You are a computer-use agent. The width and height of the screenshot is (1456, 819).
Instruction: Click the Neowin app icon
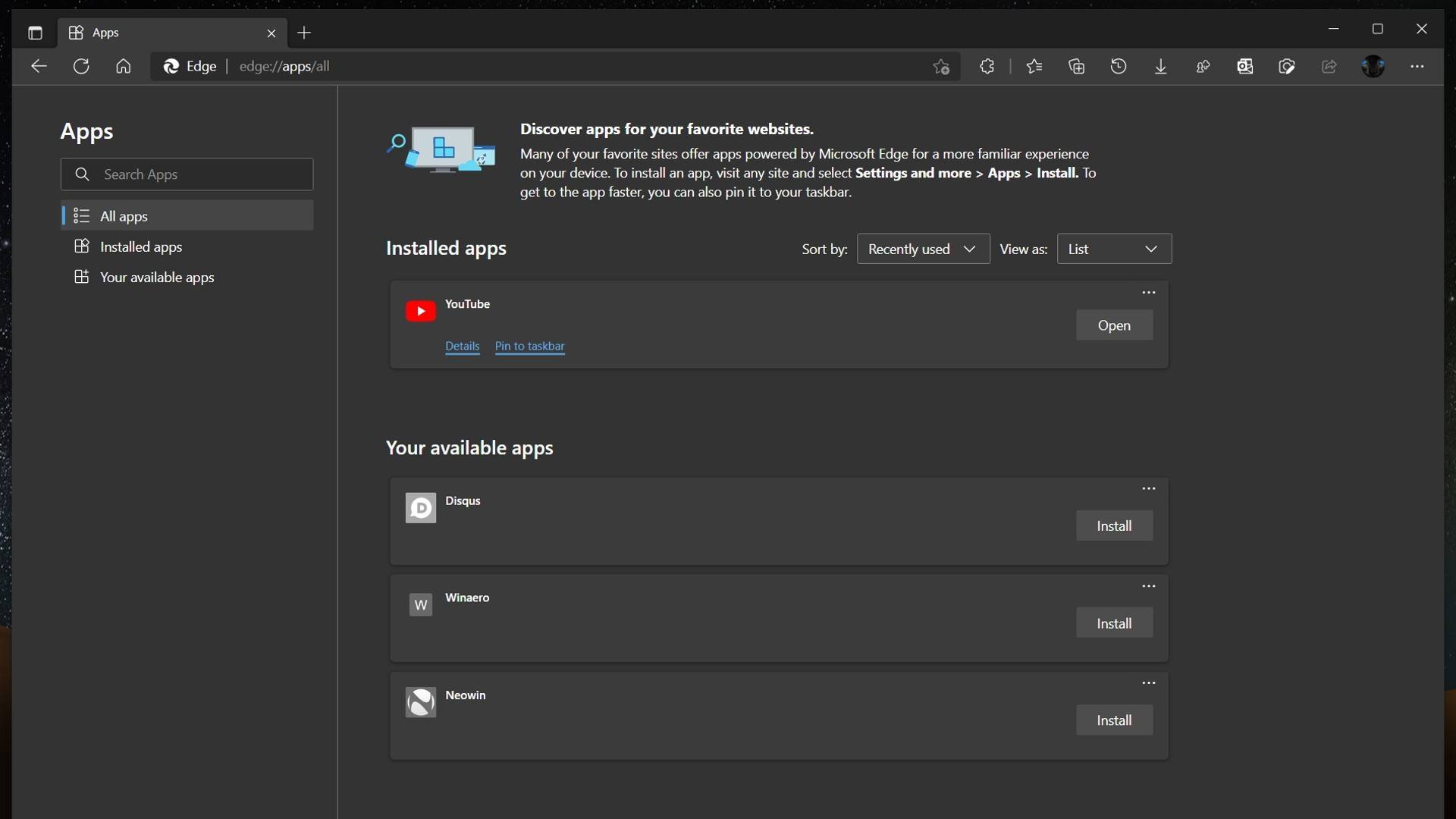(420, 702)
